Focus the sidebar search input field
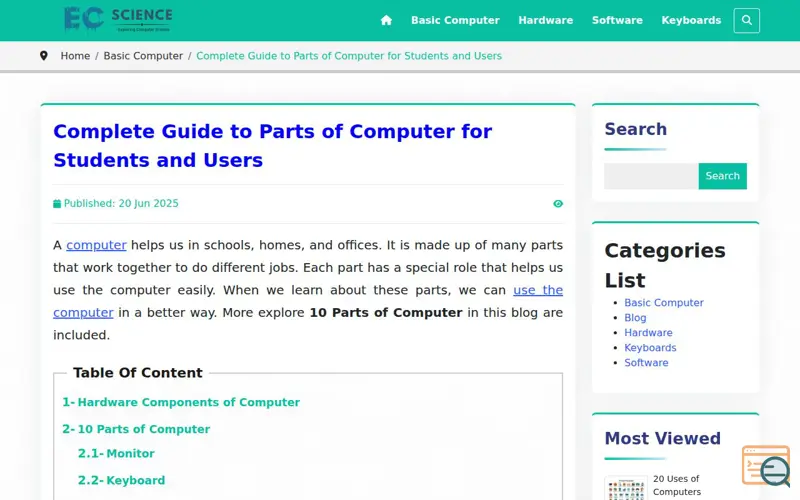The height and width of the screenshot is (500, 800). (651, 176)
